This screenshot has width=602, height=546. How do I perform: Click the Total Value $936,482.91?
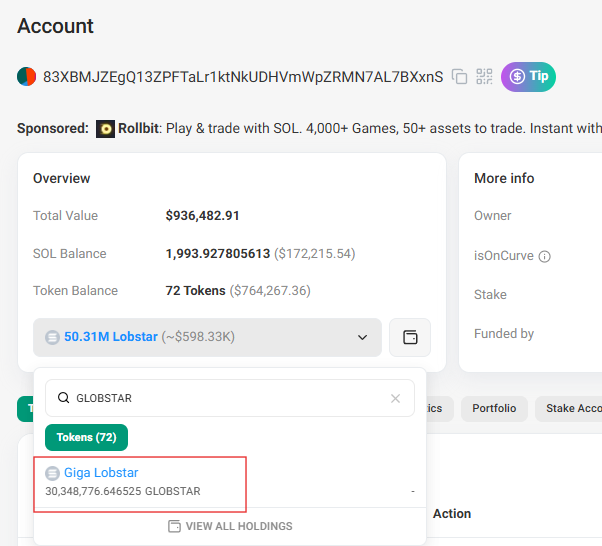(202, 216)
